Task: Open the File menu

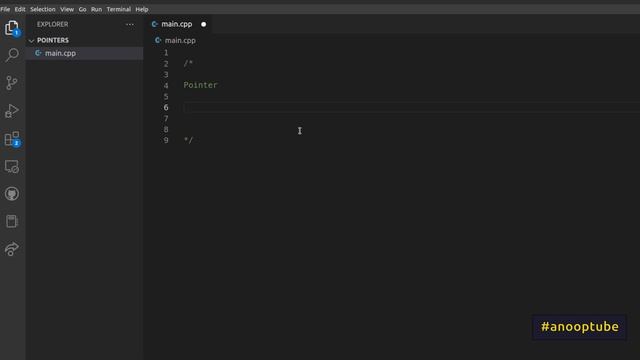Action: [x=5, y=9]
